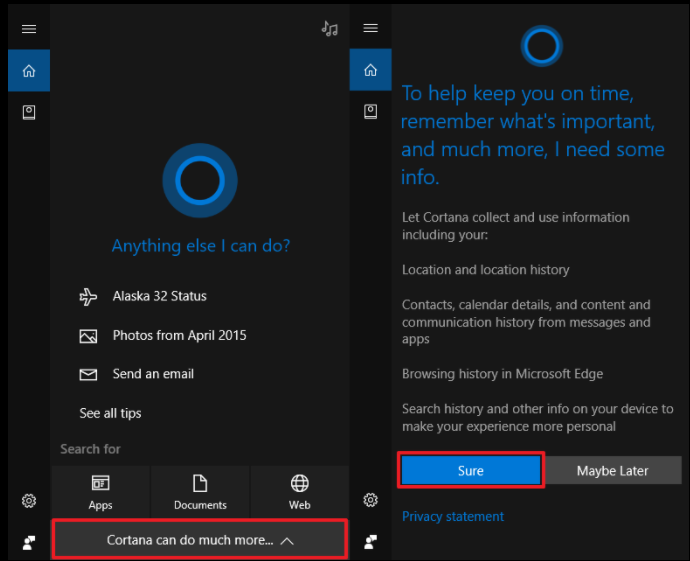The image size is (690, 561).
Task: Open the Privacy statement link
Action: (x=453, y=516)
